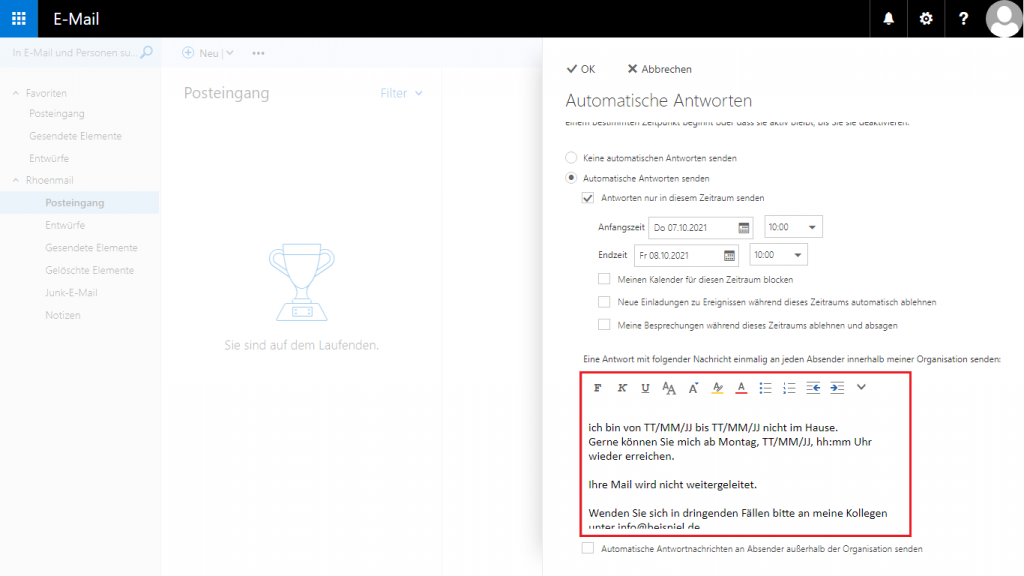
Task: Open the Neu dropdown arrow
Action: (230, 53)
